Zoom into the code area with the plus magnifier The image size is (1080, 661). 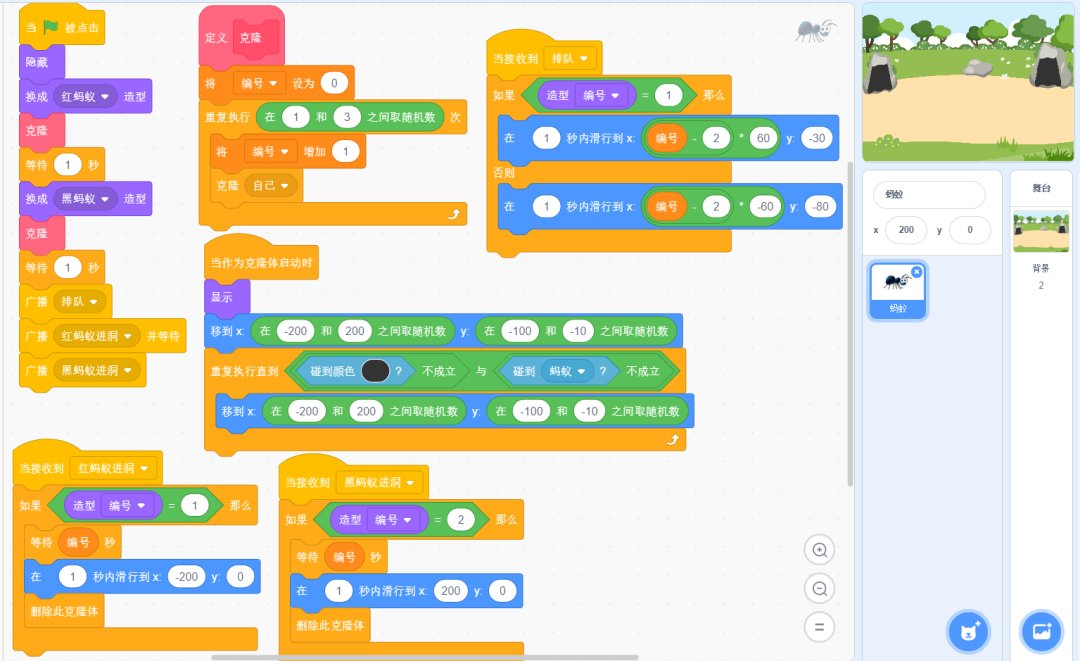(x=820, y=549)
